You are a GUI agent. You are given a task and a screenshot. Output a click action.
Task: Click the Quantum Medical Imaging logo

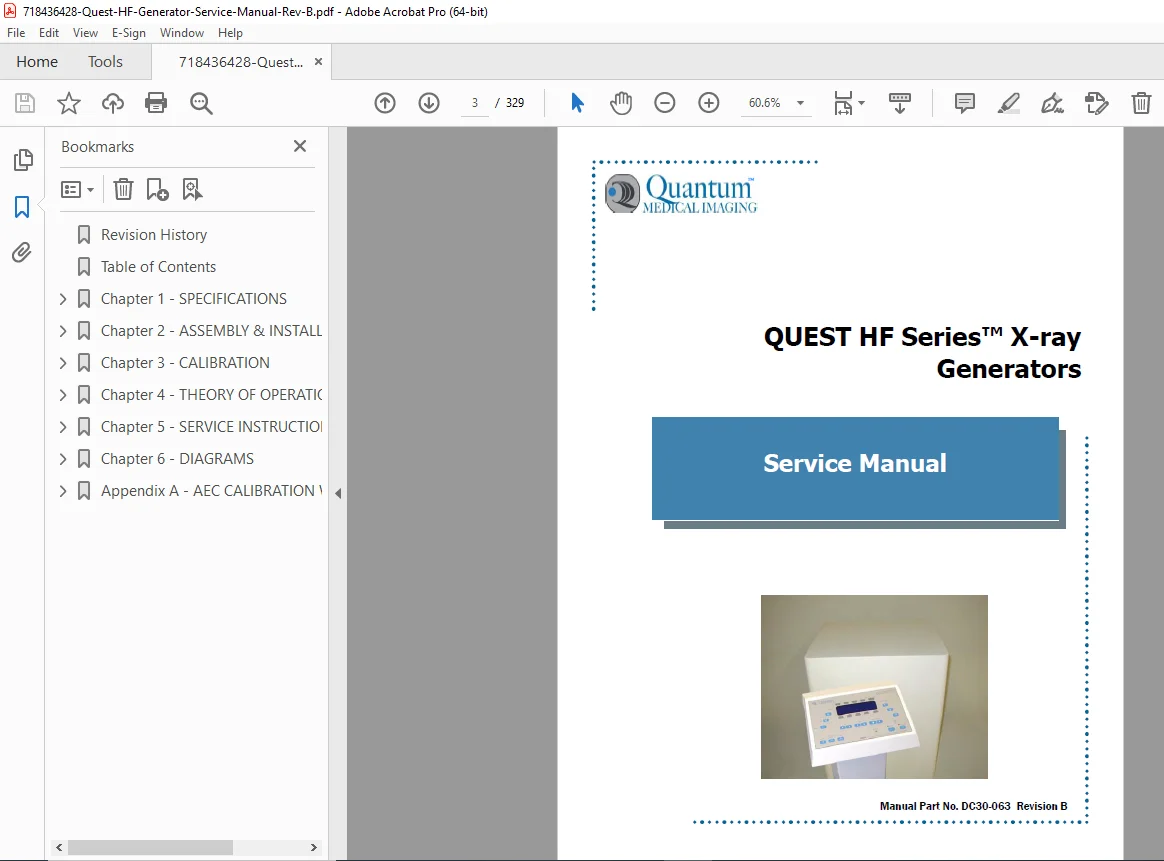coord(681,194)
